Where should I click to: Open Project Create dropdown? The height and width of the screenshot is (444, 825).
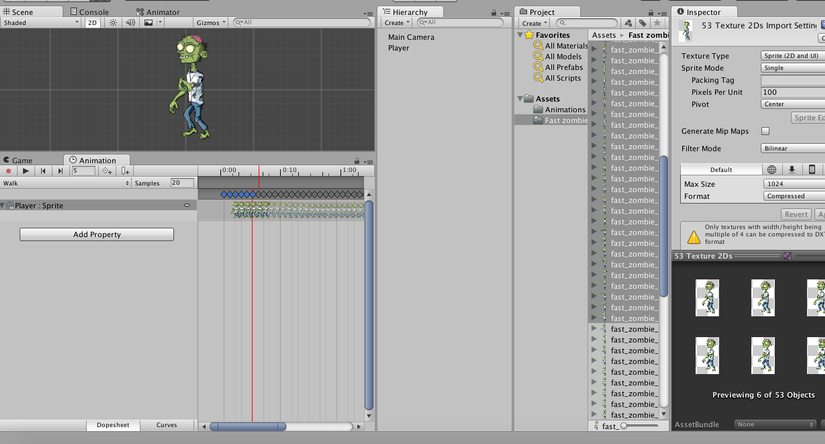[535, 23]
